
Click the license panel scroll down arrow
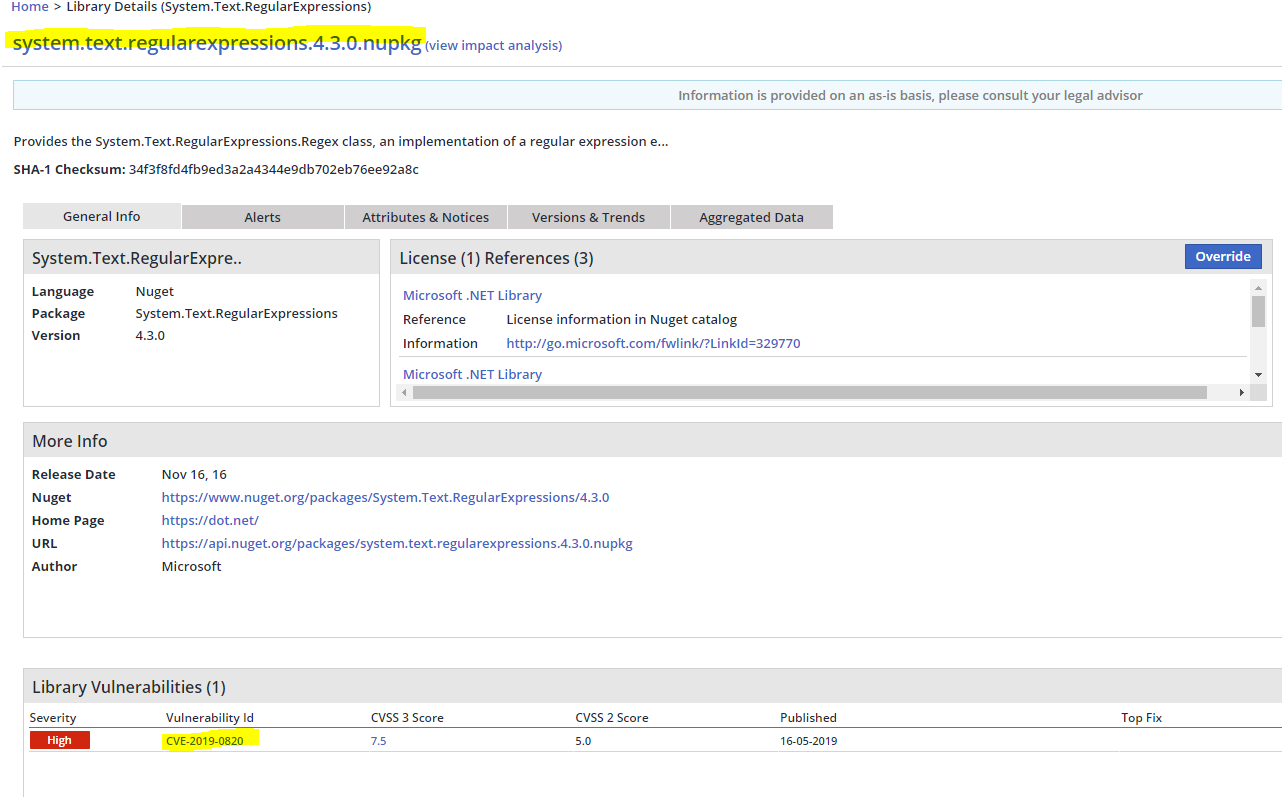pos(1258,374)
